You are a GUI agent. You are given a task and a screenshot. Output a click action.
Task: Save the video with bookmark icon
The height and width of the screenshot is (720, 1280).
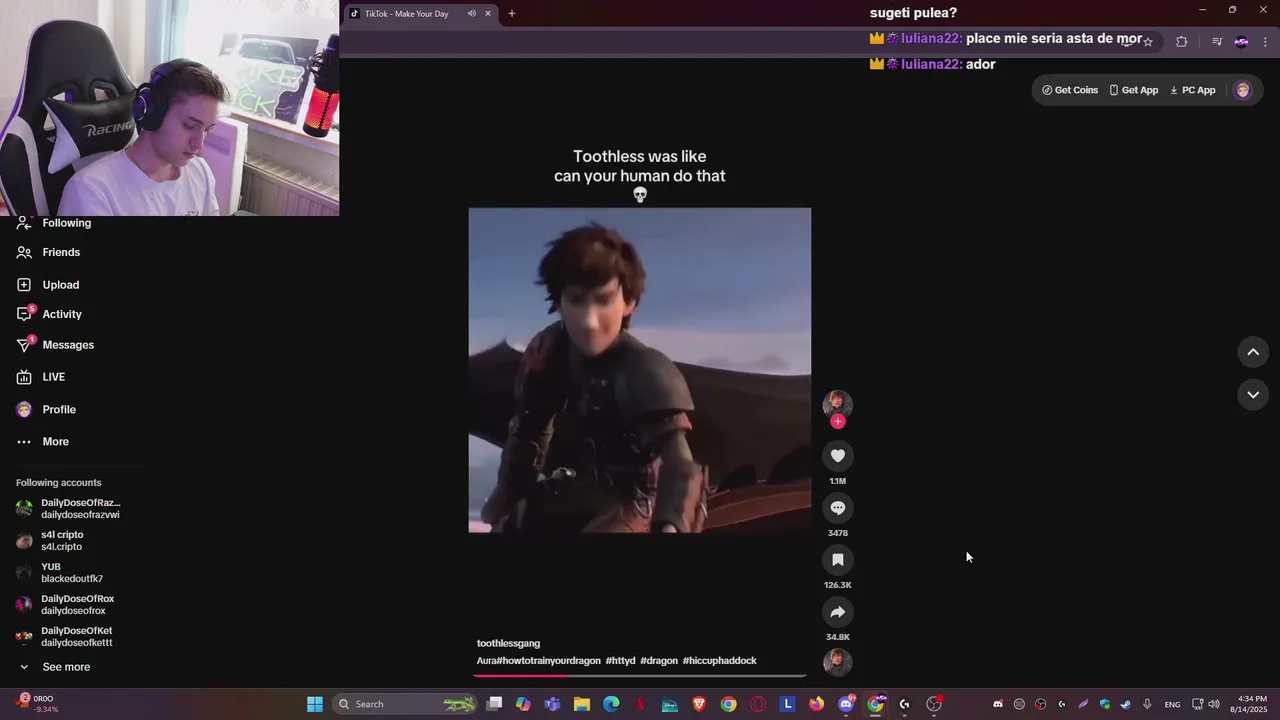pos(838,560)
